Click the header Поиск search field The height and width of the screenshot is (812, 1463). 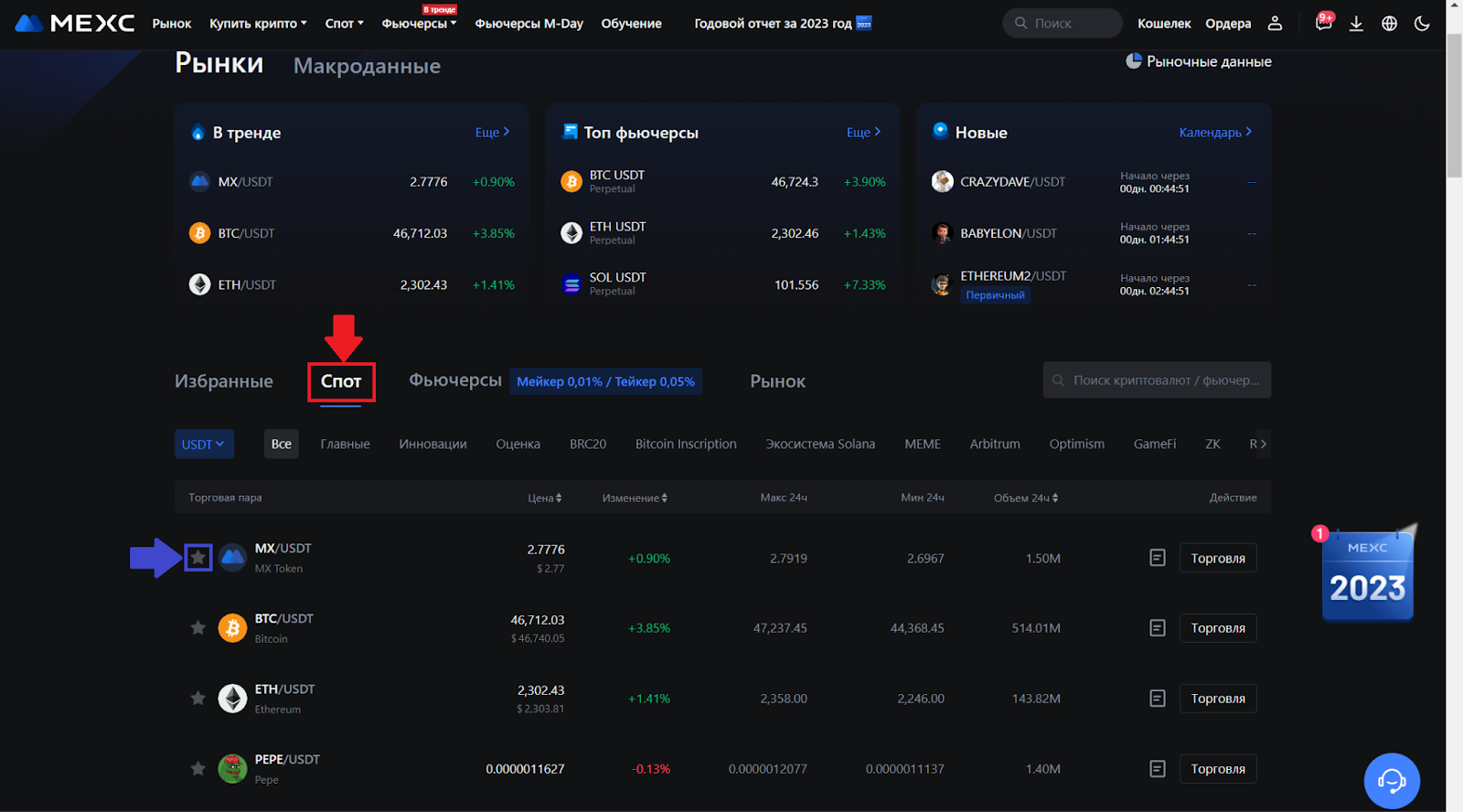click(x=1063, y=23)
